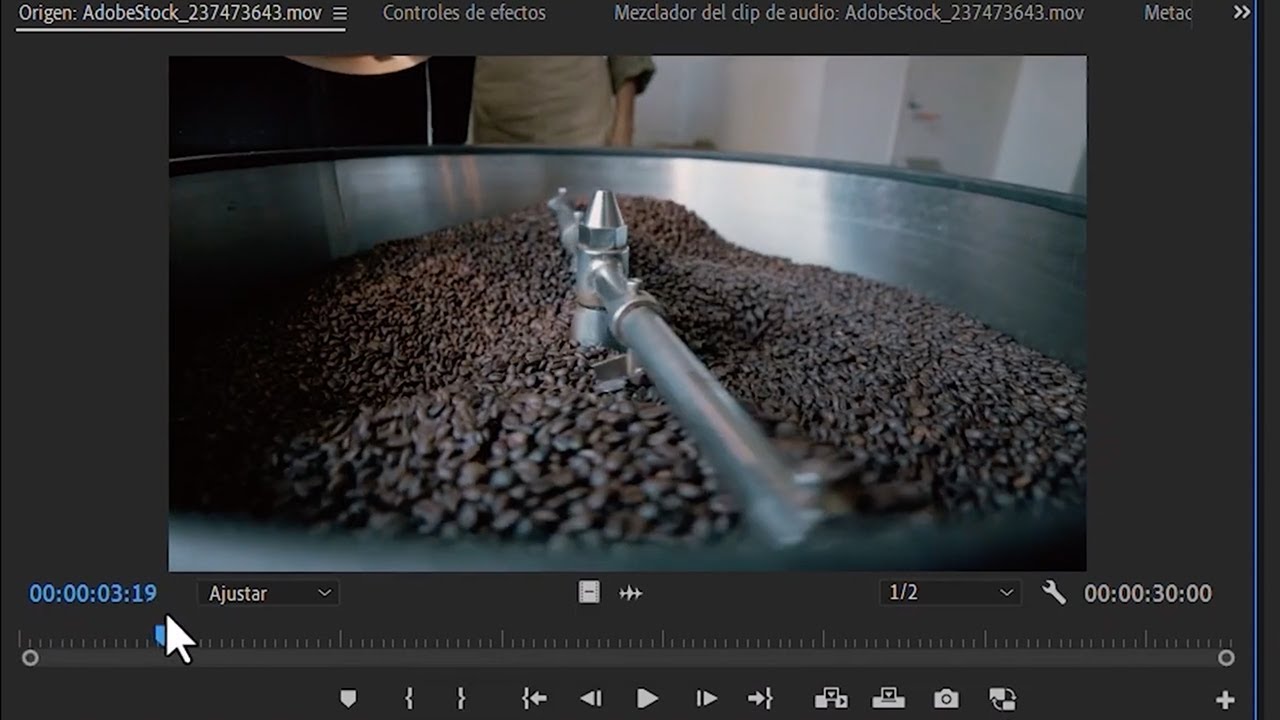
Task: Open the button editor plus icon
Action: [x=1225, y=700]
